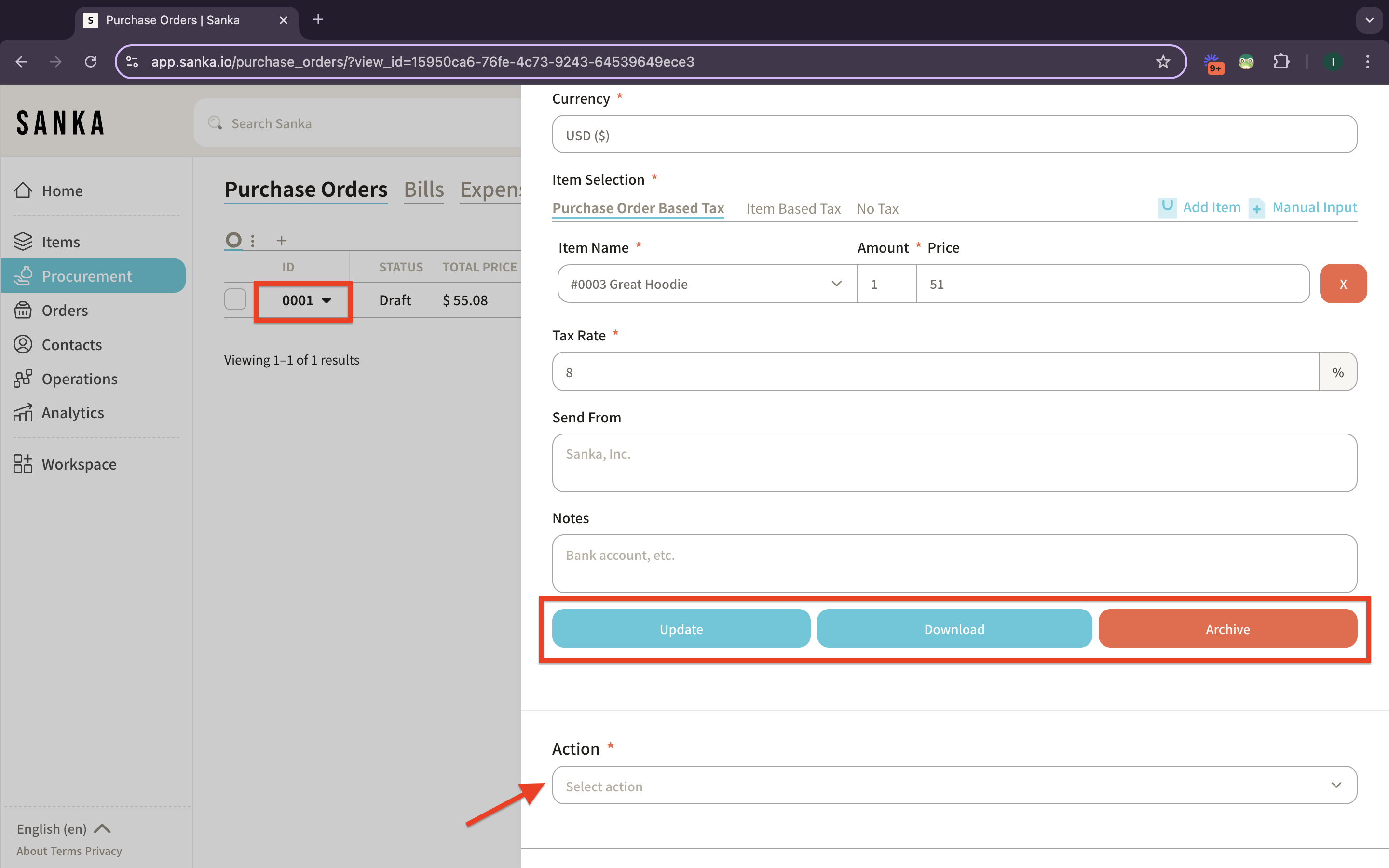Select the Purchase Order Based Tax tab
The width and height of the screenshot is (1389, 868).
click(x=638, y=208)
